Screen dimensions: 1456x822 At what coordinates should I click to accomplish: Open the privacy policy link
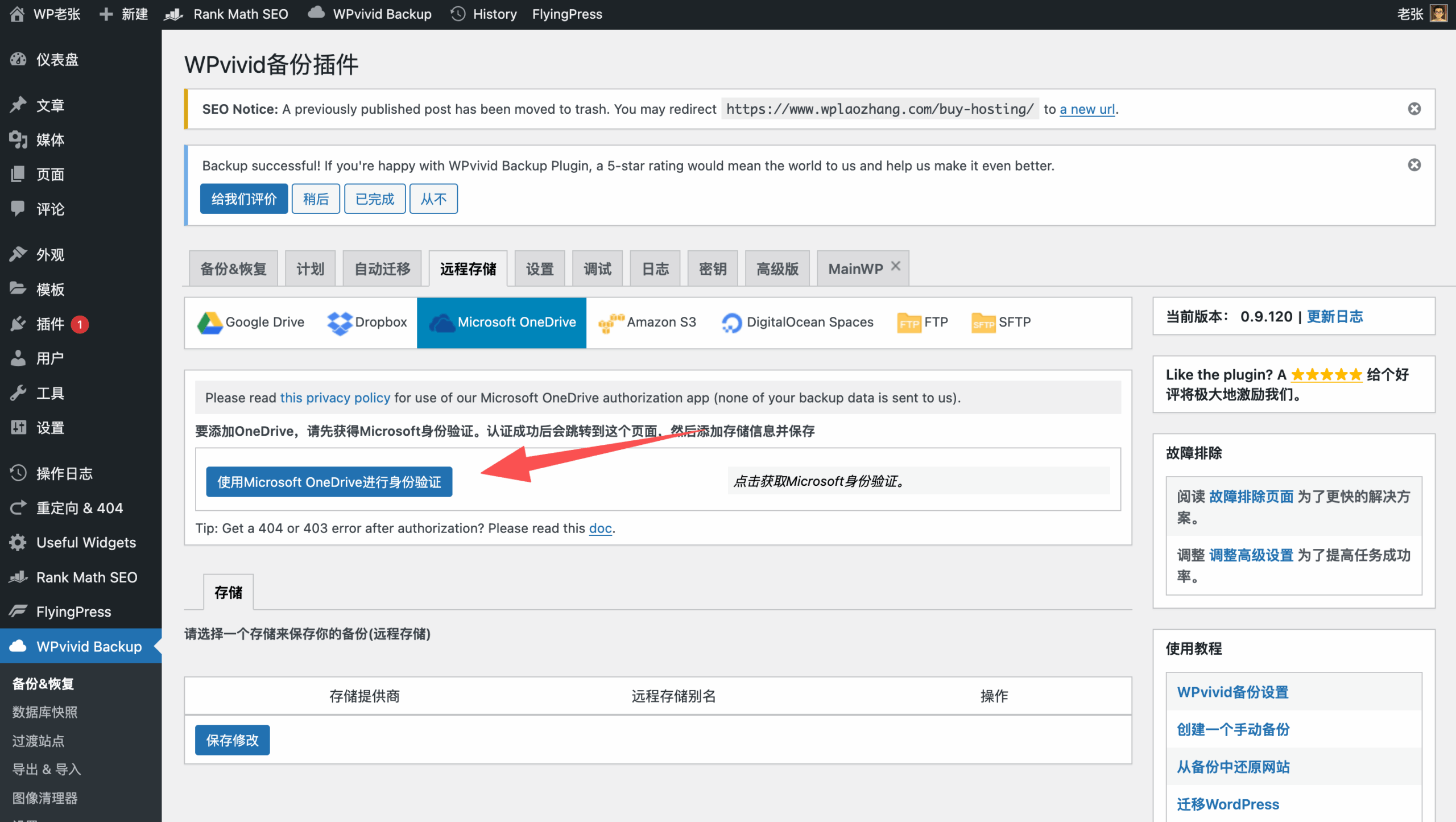click(335, 398)
